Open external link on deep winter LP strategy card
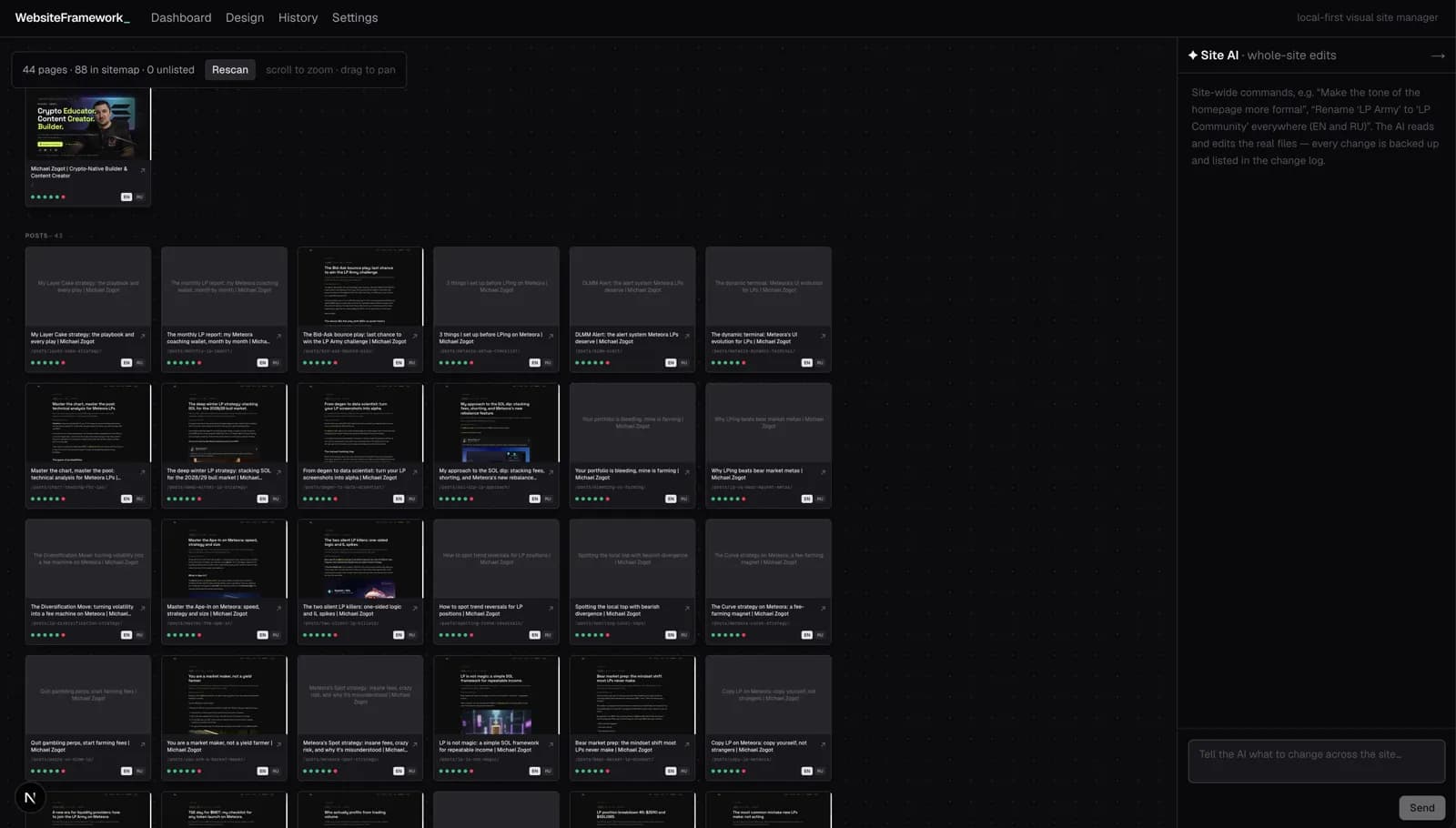Screen dimensions: 1456x828 [278, 472]
